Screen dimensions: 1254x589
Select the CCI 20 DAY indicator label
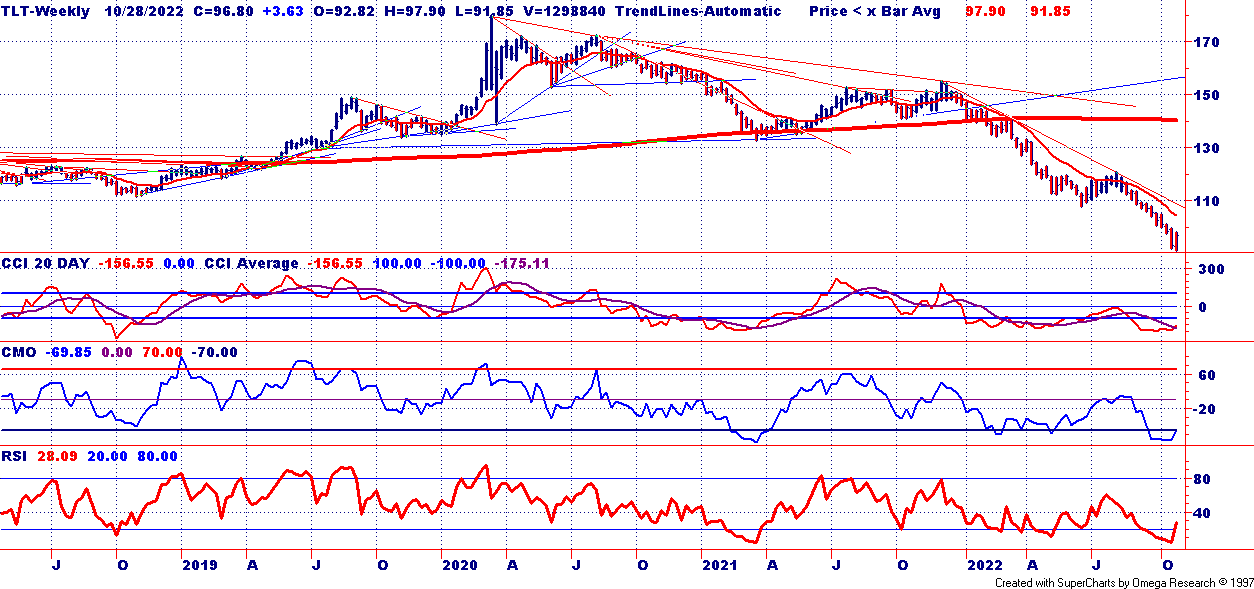47,264
